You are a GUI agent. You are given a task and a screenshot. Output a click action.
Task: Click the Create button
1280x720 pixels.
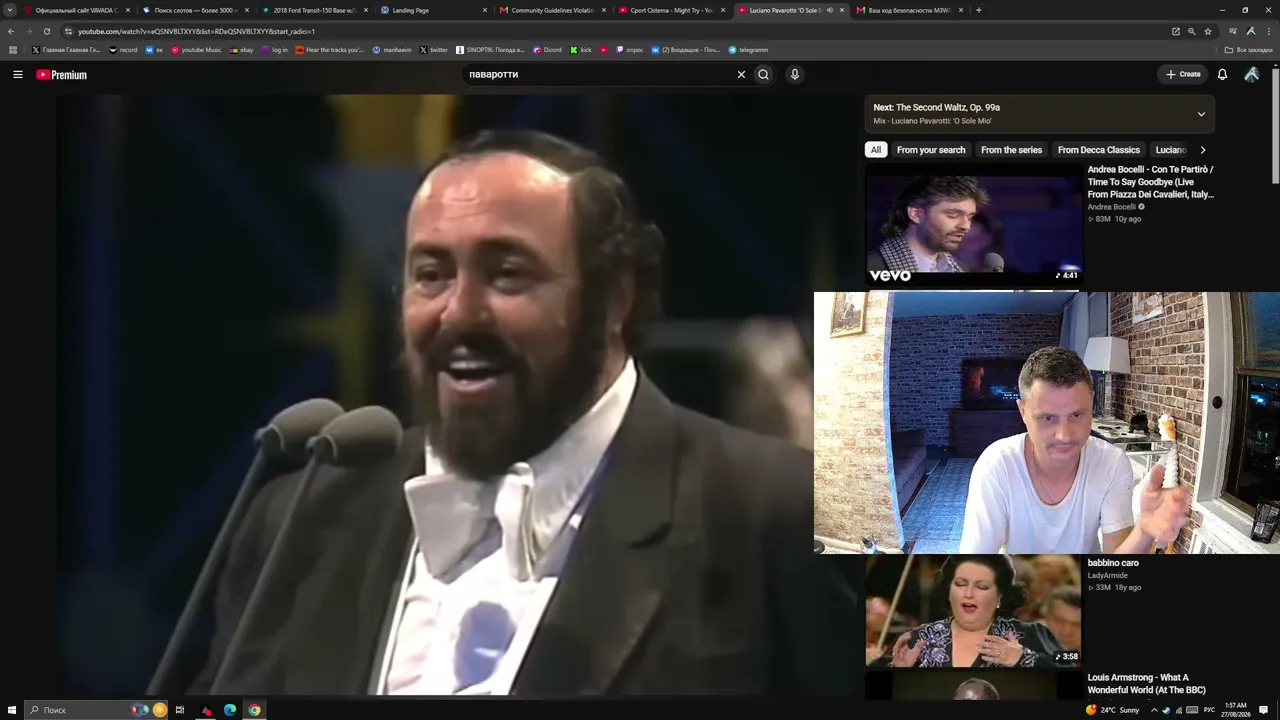[1183, 74]
